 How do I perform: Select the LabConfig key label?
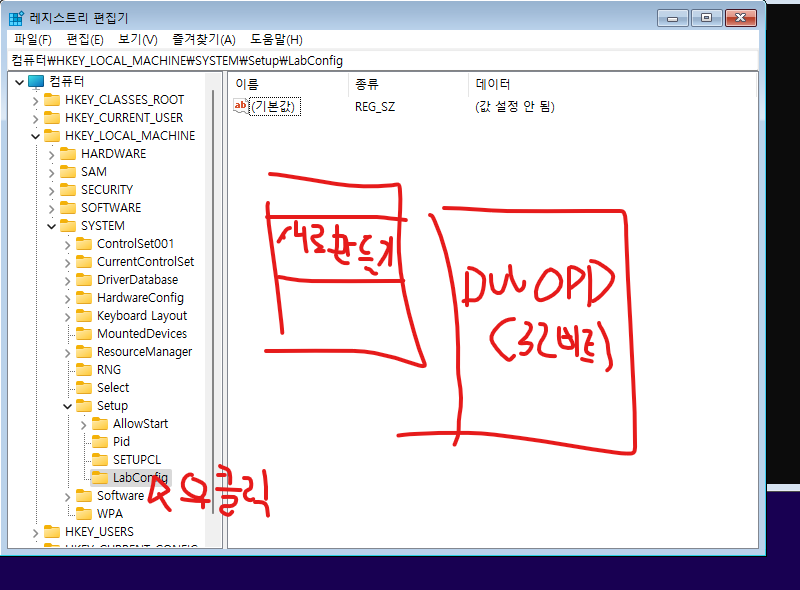click(x=140, y=478)
